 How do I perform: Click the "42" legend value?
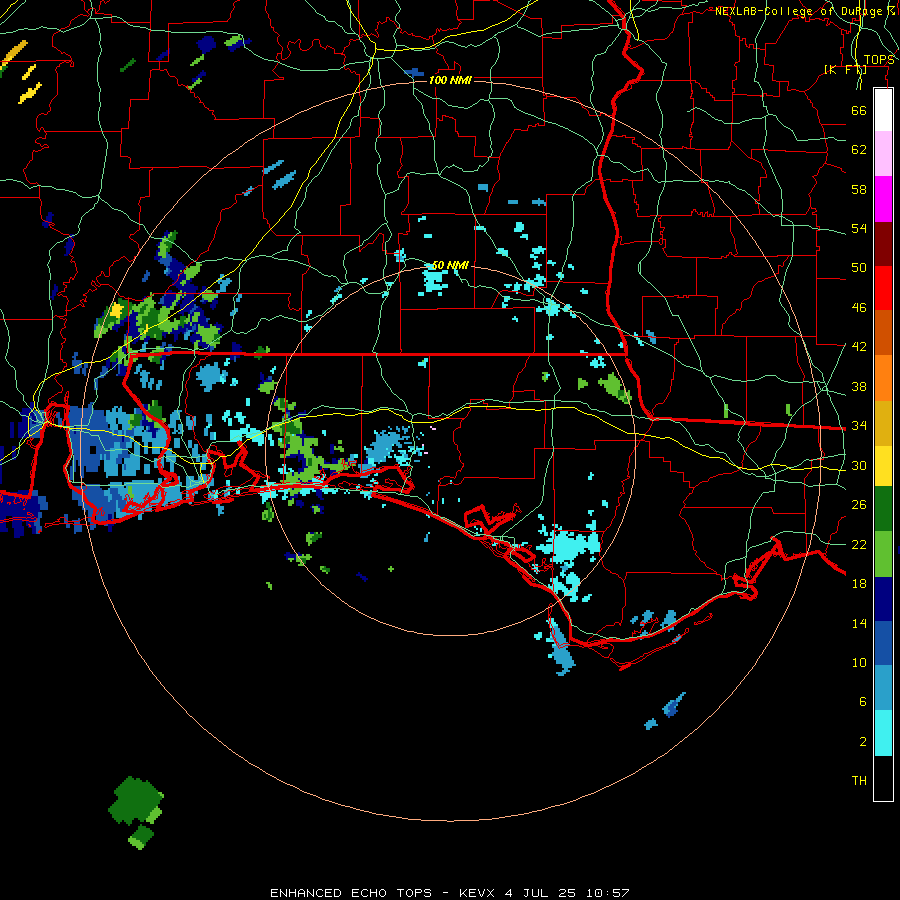[x=859, y=347]
